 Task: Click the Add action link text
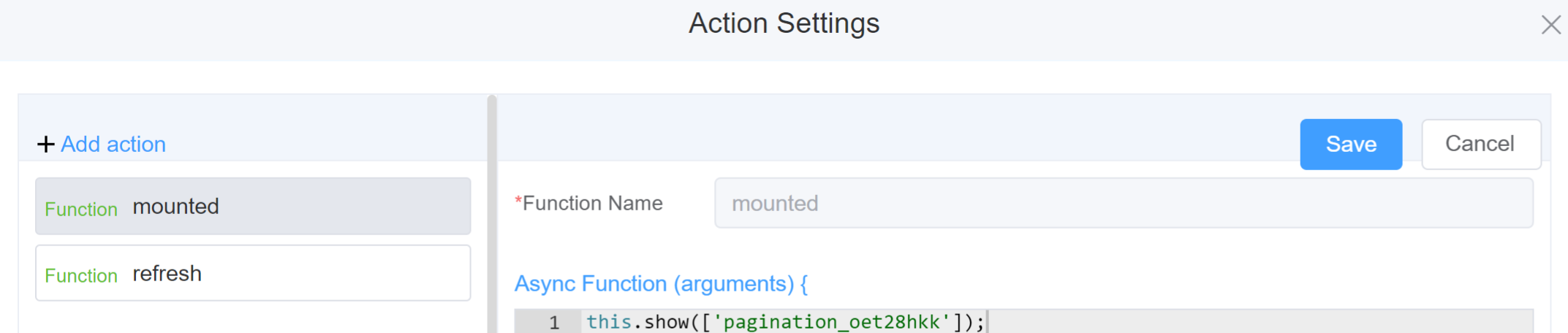pos(113,145)
